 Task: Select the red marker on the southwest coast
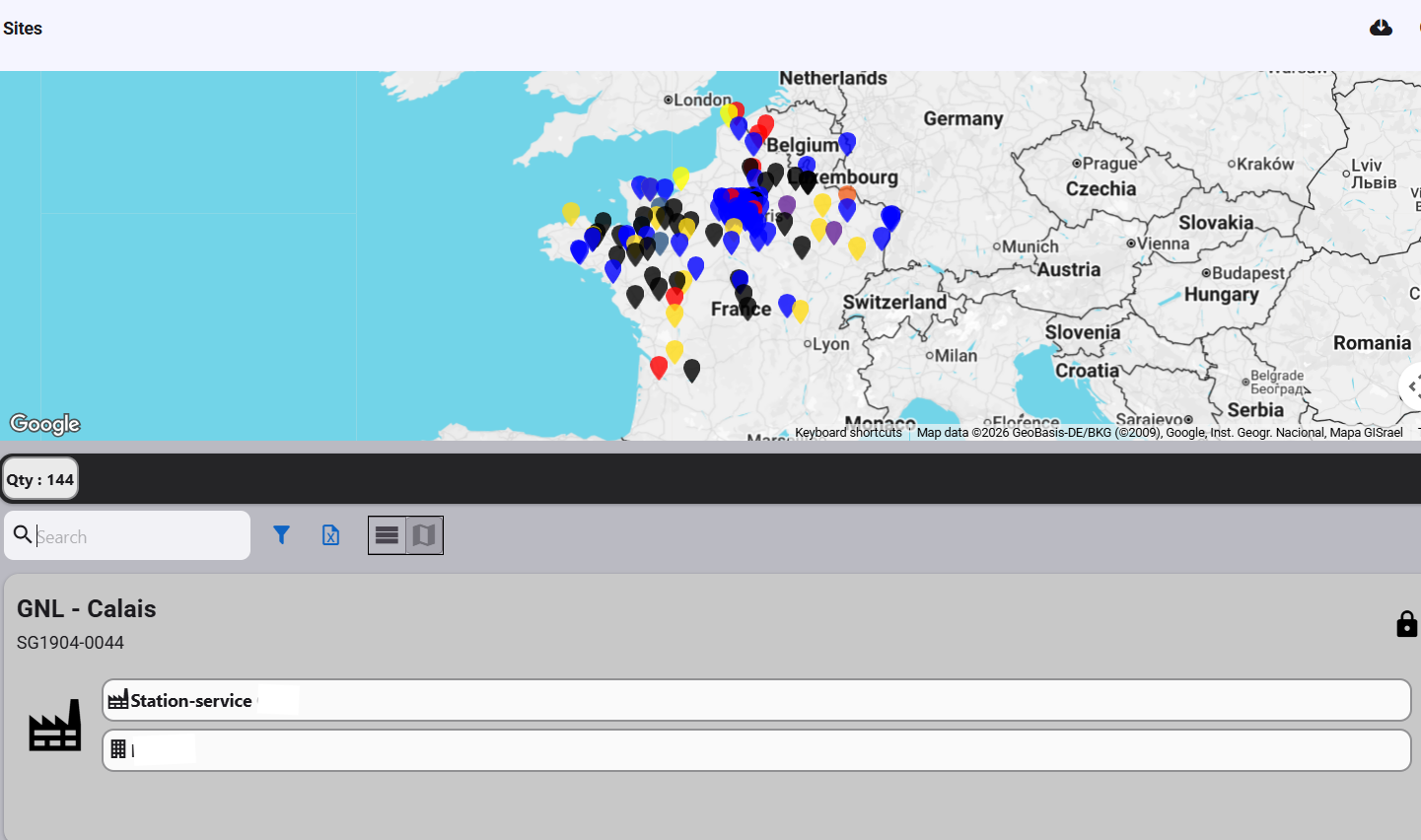(x=659, y=367)
